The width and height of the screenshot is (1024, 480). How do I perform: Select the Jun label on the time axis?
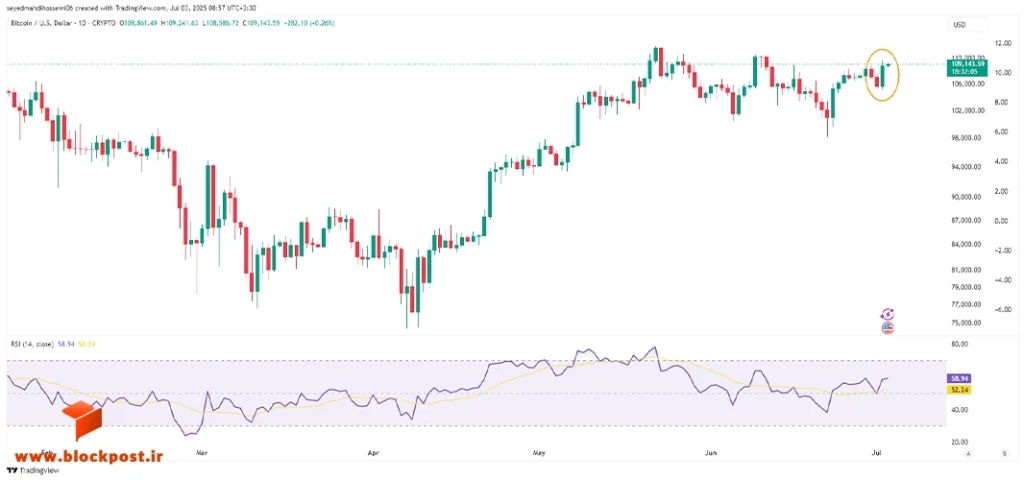tap(712, 452)
